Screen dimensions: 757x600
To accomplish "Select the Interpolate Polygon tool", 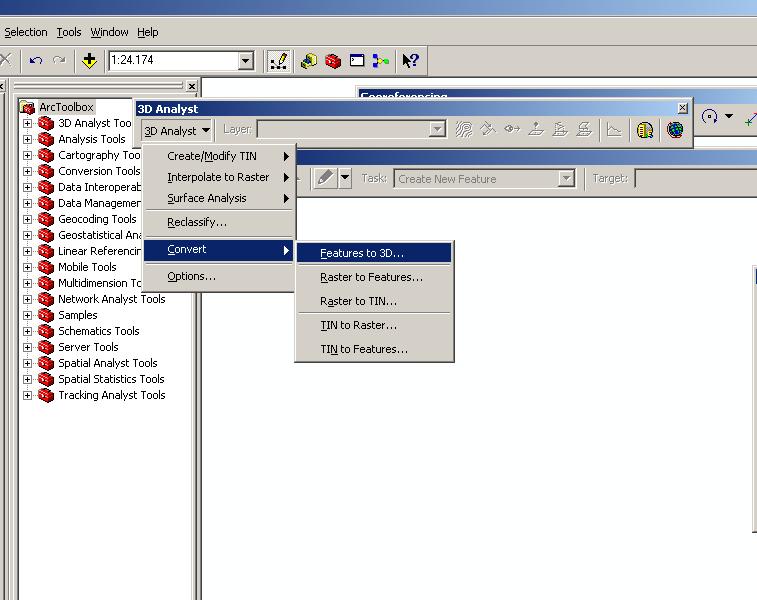I will [584, 129].
